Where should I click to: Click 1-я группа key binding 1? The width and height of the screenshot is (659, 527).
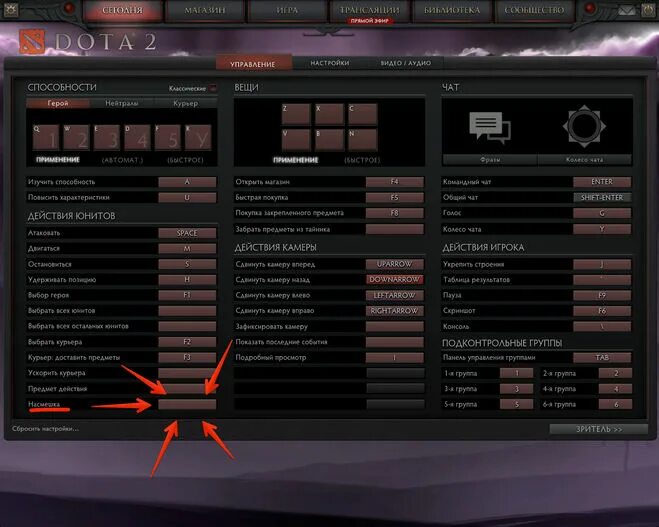pyautogui.click(x=517, y=373)
